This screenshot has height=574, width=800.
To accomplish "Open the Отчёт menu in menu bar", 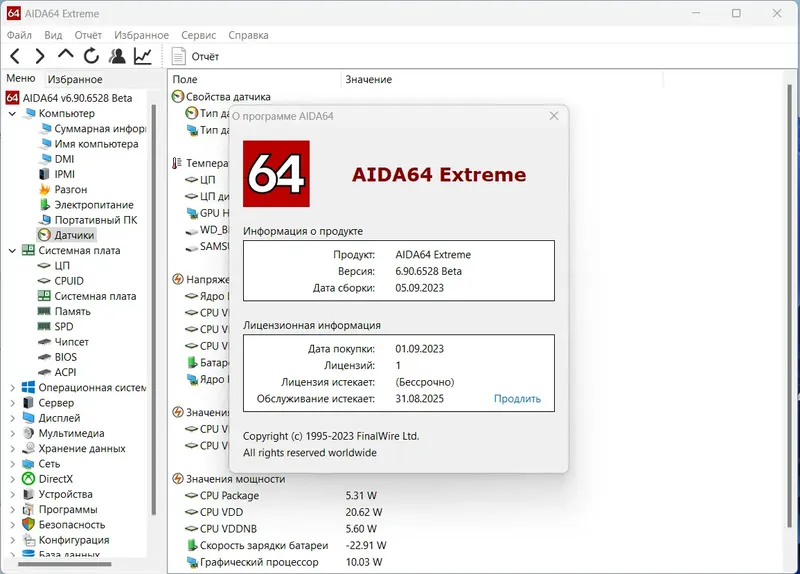I will [88, 35].
